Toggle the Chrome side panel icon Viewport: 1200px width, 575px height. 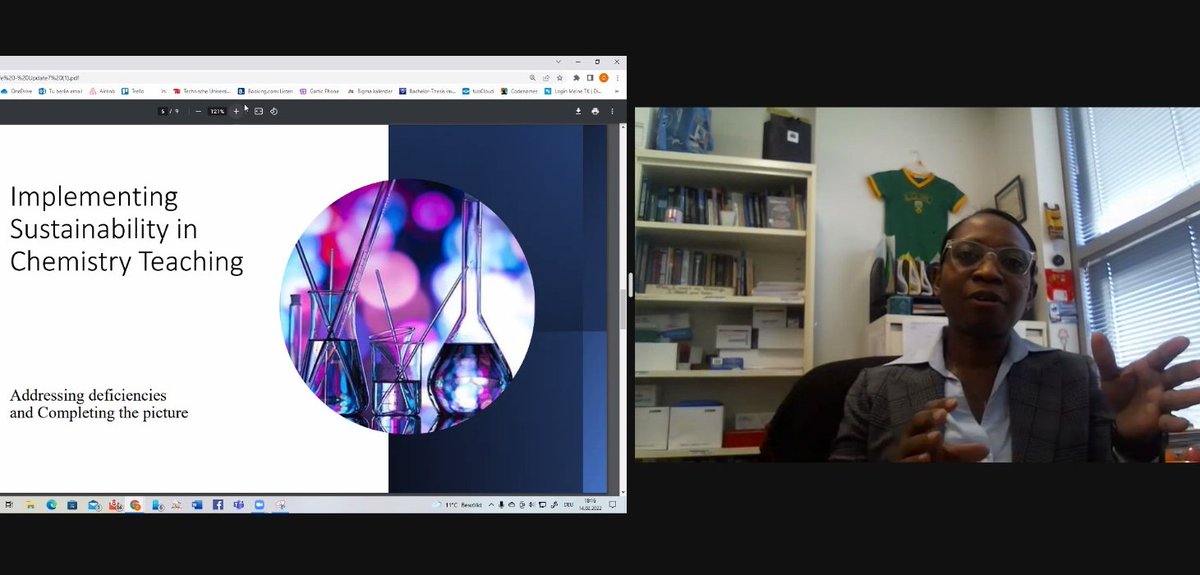point(590,77)
